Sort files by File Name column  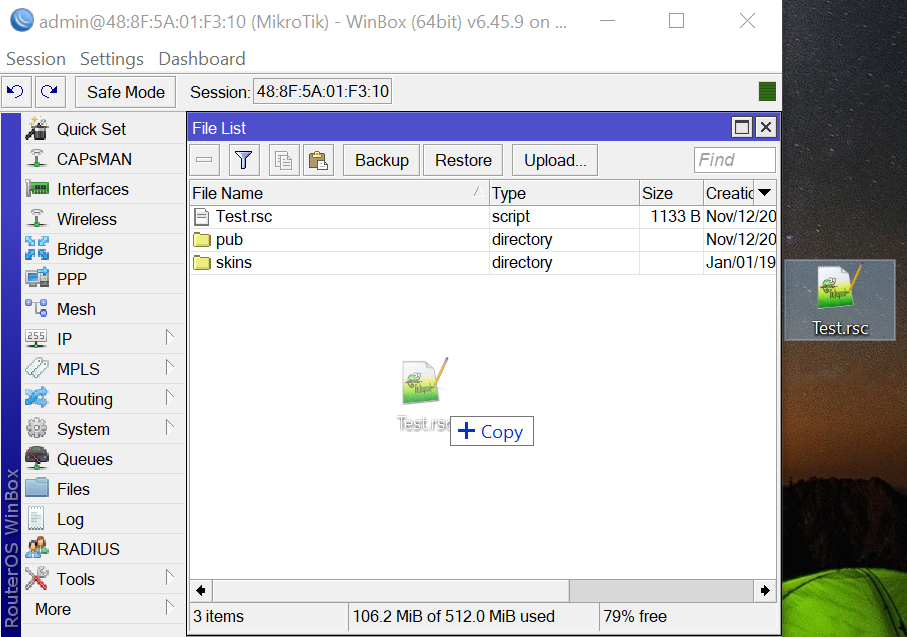point(340,193)
